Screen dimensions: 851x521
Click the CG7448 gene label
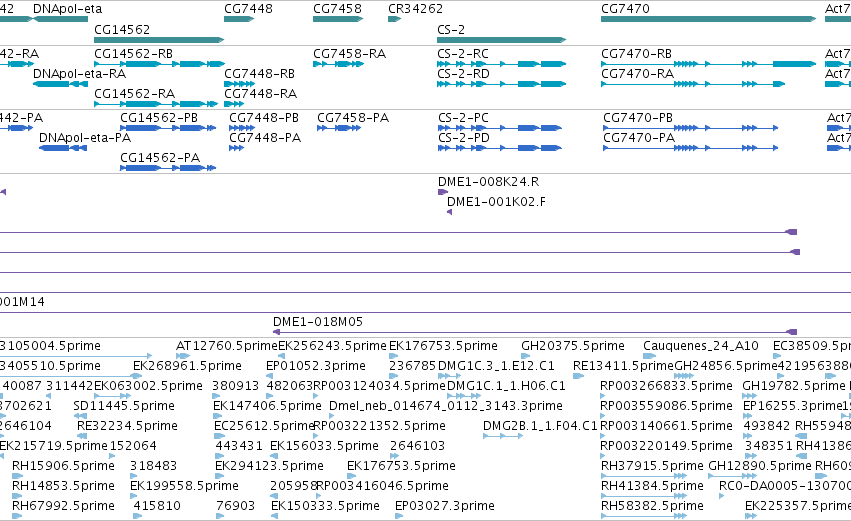248,9
